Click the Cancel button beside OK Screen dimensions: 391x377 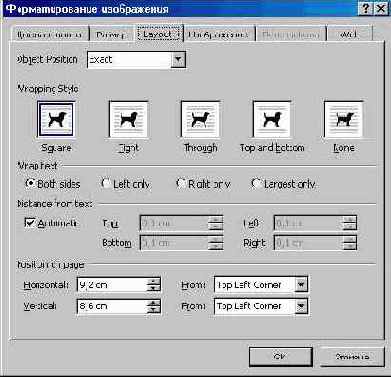point(351,357)
